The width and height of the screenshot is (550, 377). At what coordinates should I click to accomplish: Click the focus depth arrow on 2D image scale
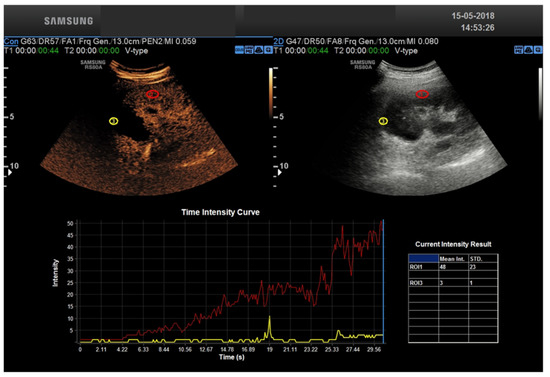coord(280,173)
